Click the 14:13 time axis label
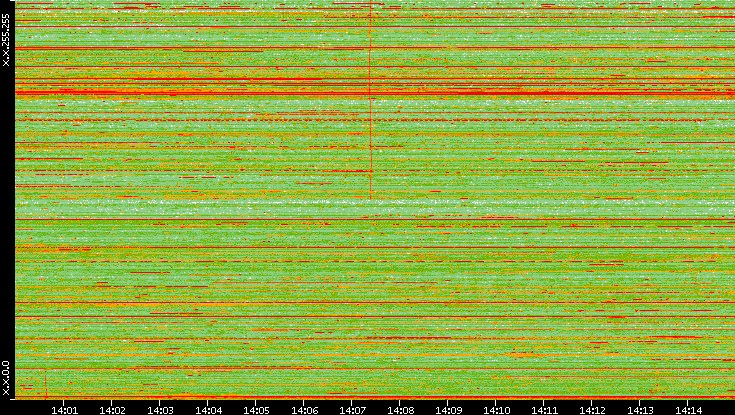 coord(641,410)
